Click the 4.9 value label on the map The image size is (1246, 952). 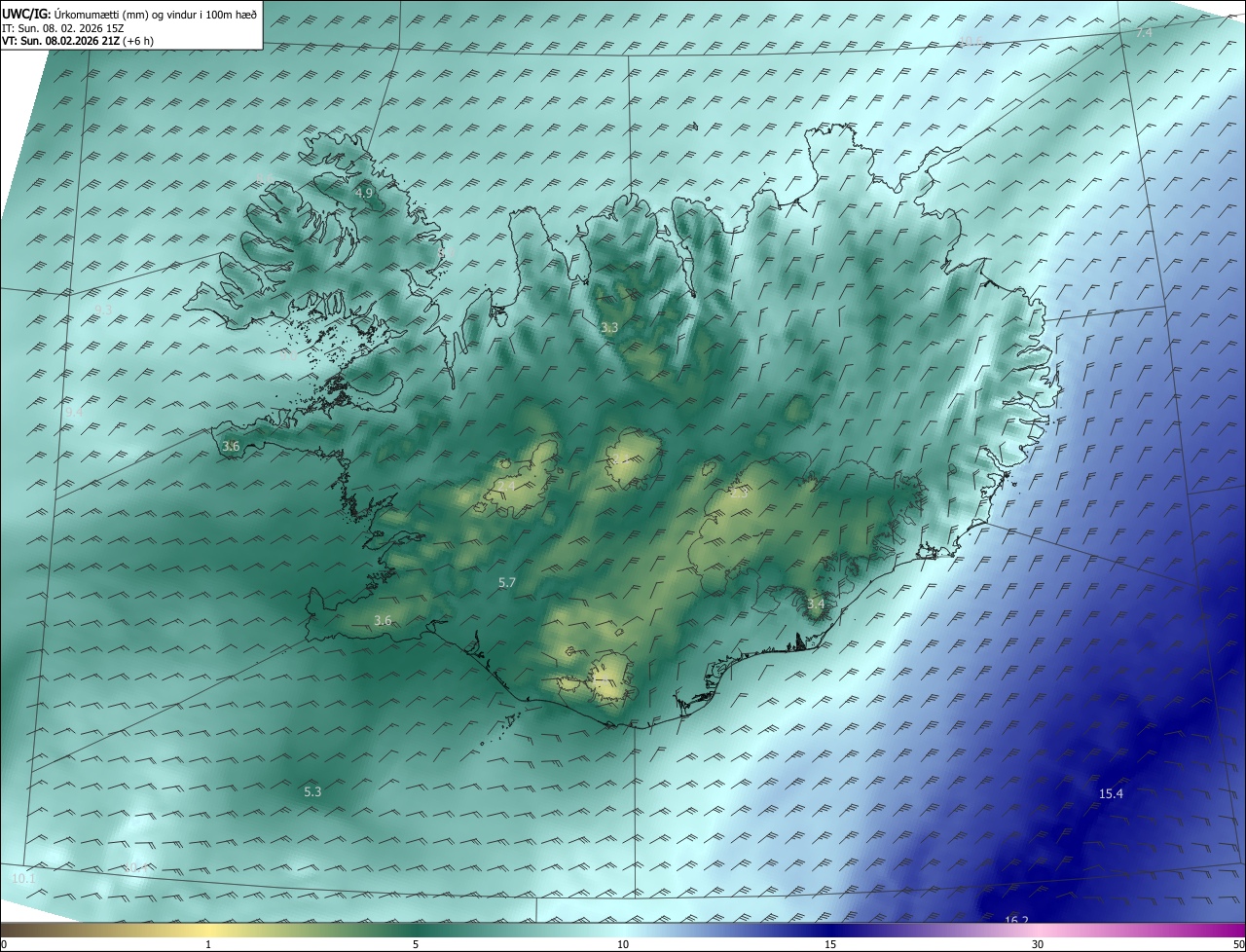pos(364,194)
